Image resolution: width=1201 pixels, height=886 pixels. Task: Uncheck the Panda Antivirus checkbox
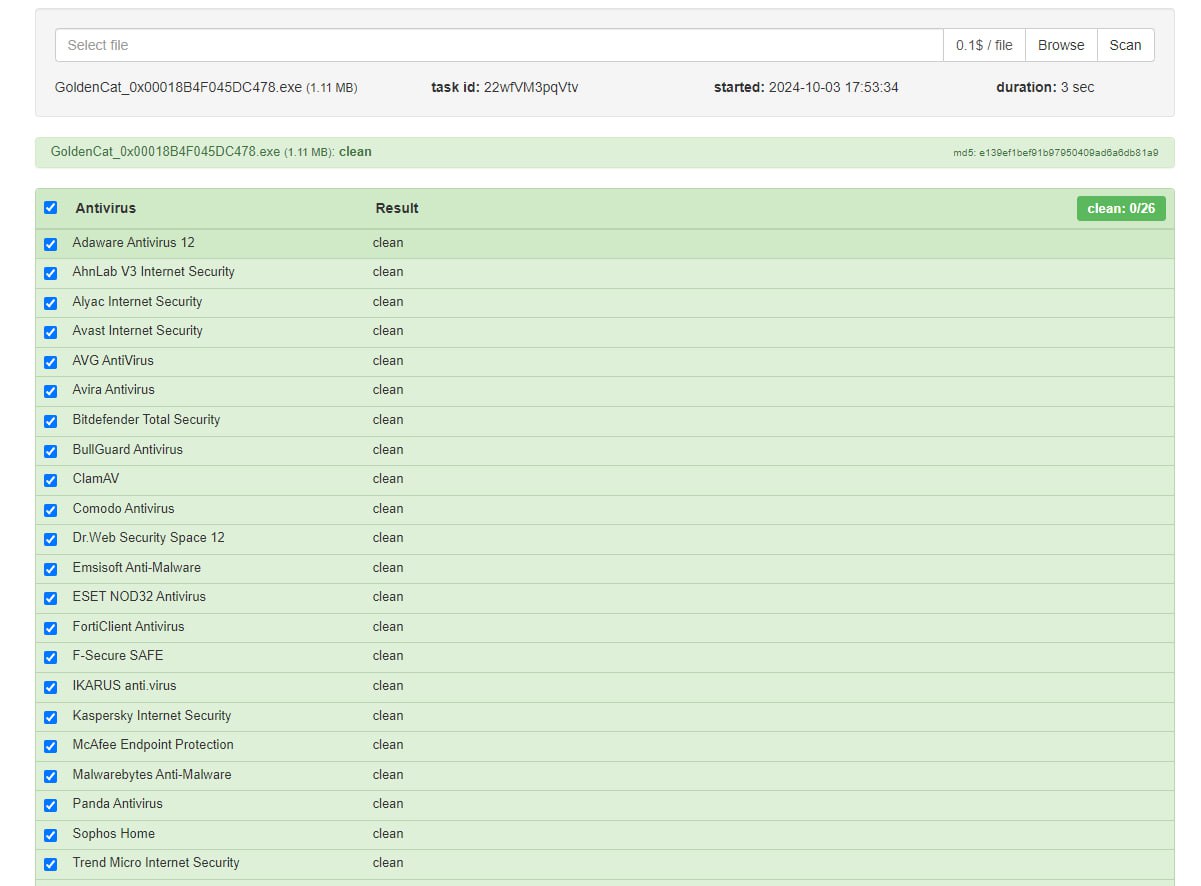point(51,805)
